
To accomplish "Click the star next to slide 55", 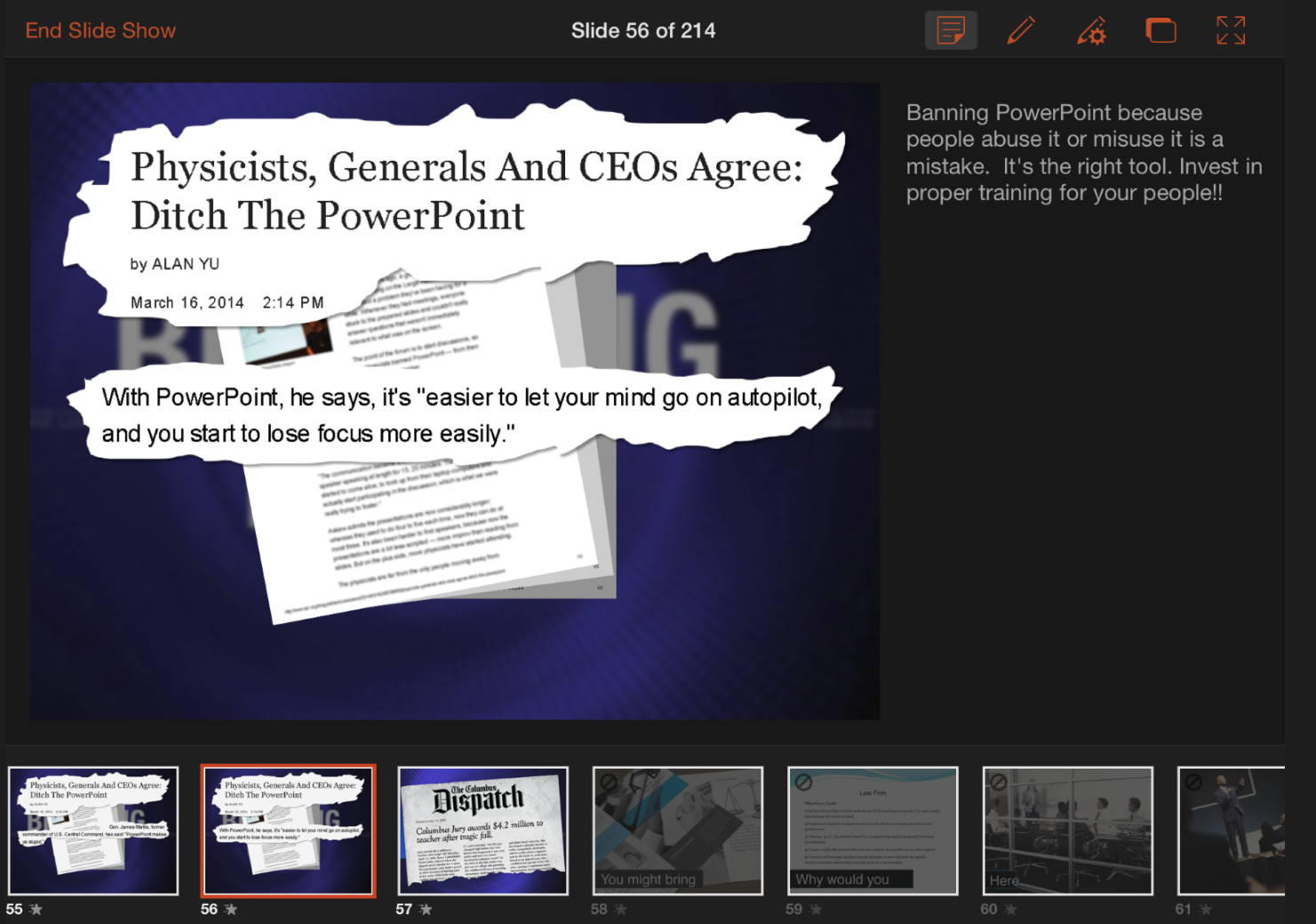I will (x=36, y=909).
